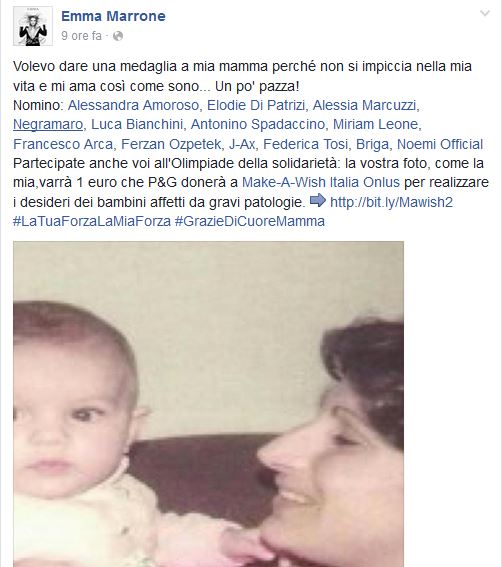The height and width of the screenshot is (567, 502).
Task: Open Emma Marrone's profile name link
Action: [x=113, y=16]
